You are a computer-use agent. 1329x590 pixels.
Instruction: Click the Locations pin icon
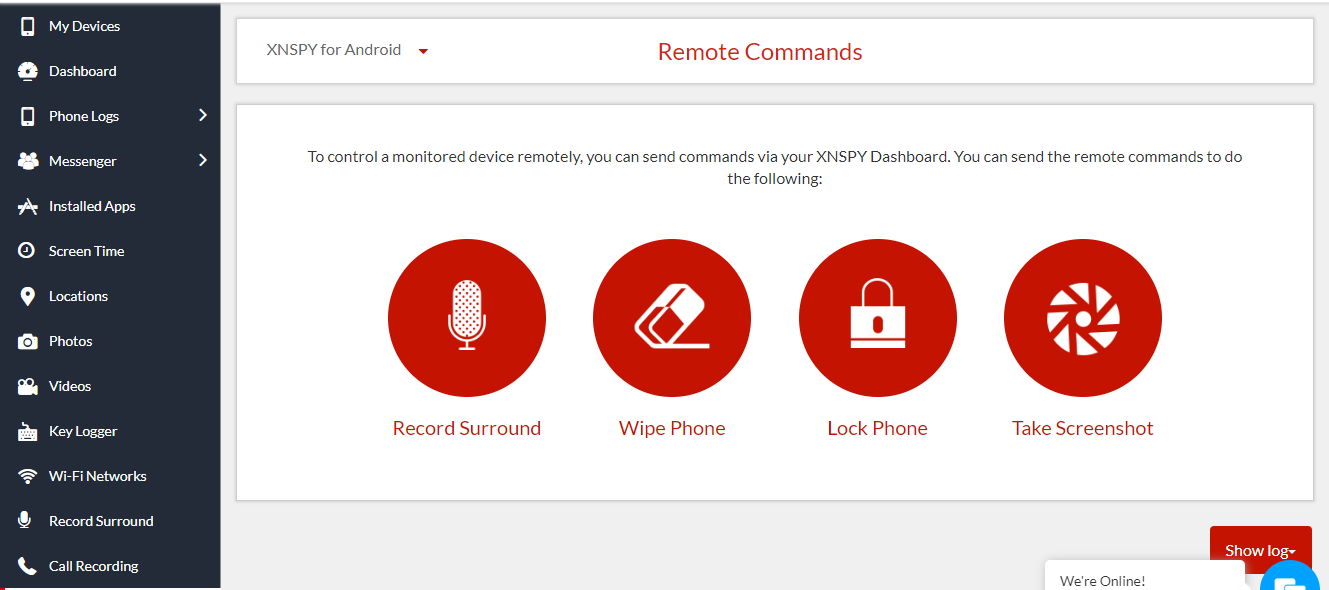coord(28,296)
